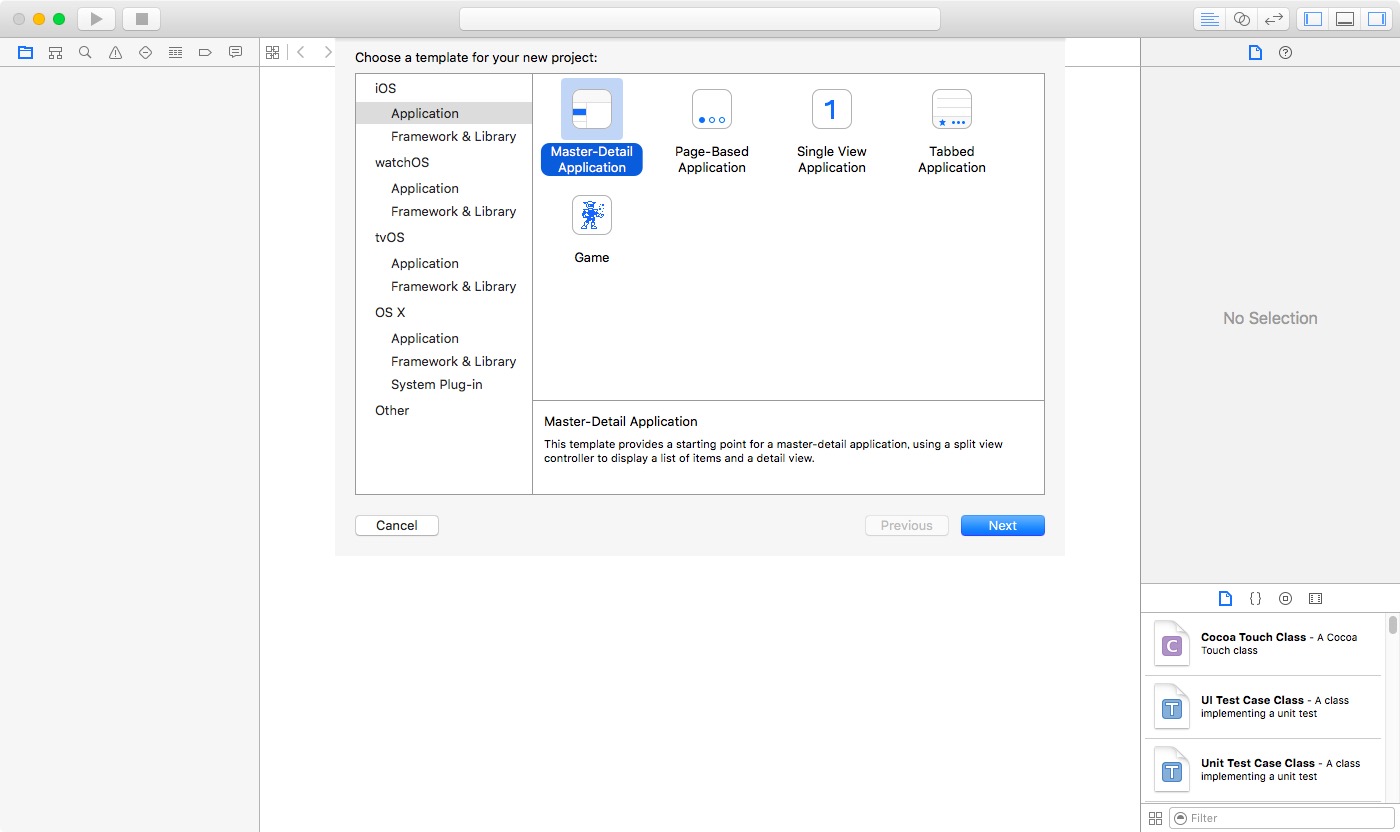The width and height of the screenshot is (1400, 832).
Task: Click the Cancel button
Action: tap(397, 525)
